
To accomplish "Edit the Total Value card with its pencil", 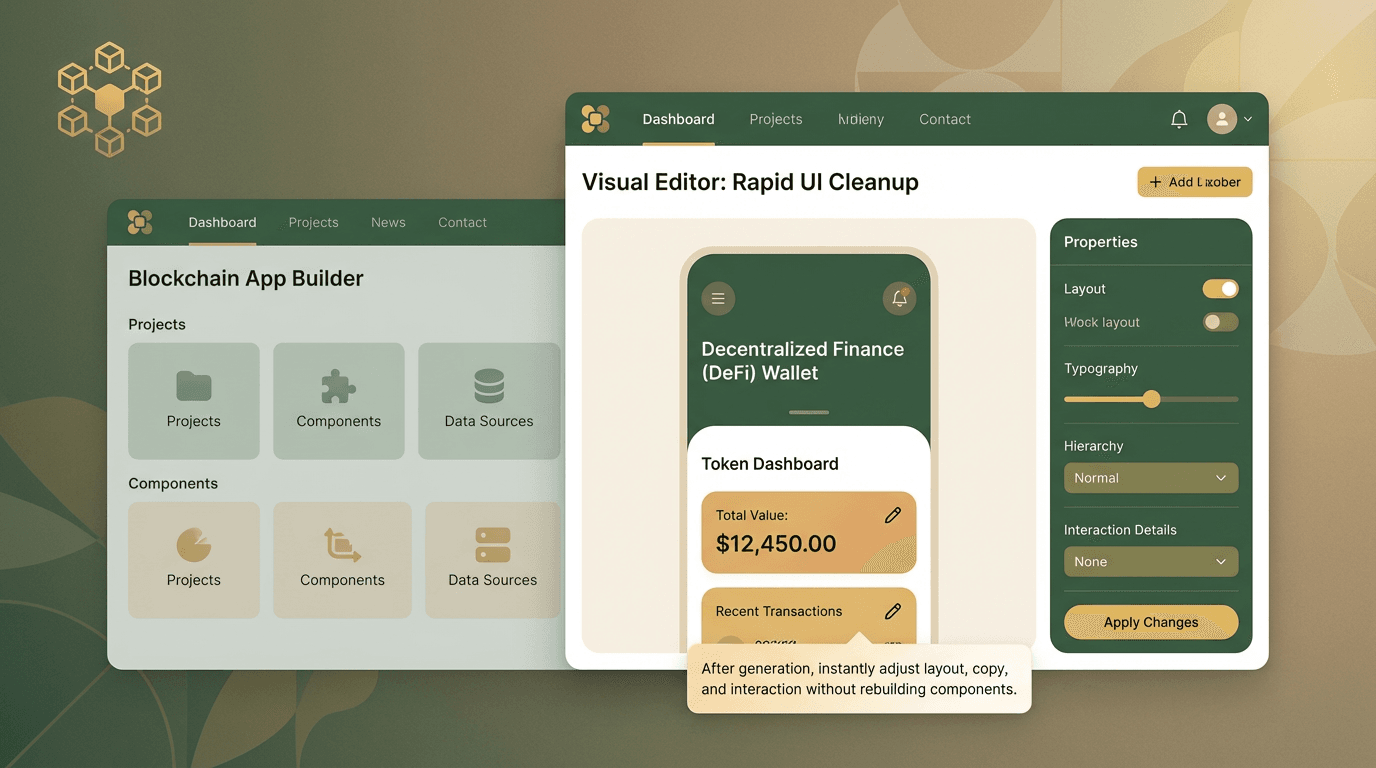I will point(893,515).
